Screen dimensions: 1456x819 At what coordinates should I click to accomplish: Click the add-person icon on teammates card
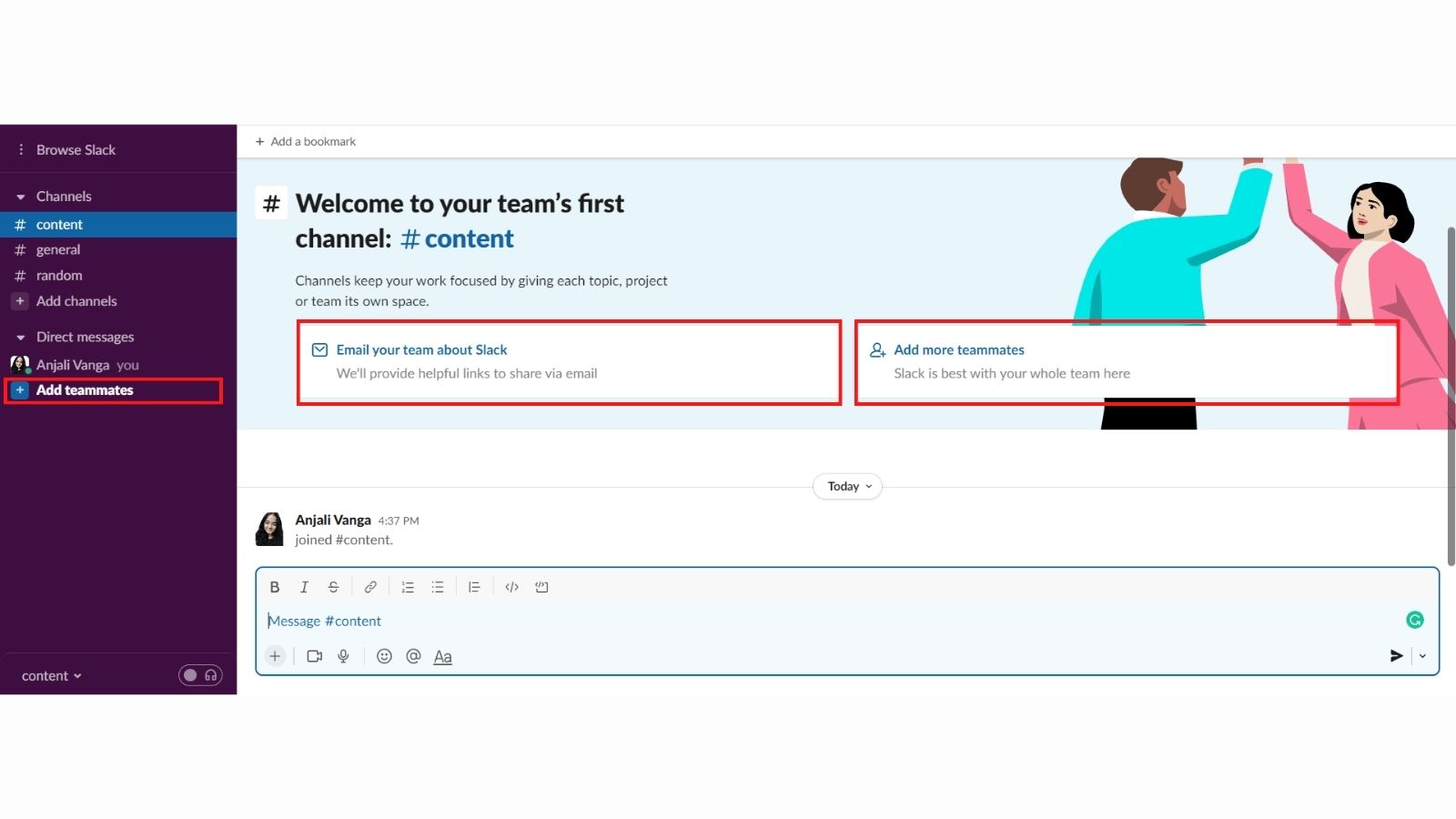(x=877, y=349)
